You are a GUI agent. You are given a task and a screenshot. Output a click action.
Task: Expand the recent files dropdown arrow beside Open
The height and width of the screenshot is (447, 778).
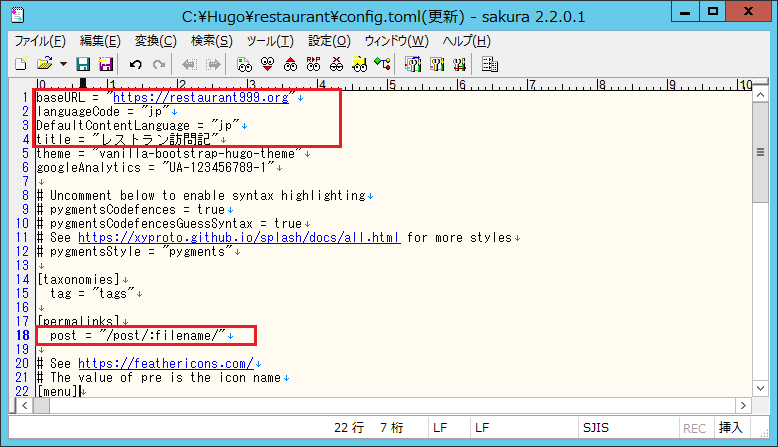[63, 64]
